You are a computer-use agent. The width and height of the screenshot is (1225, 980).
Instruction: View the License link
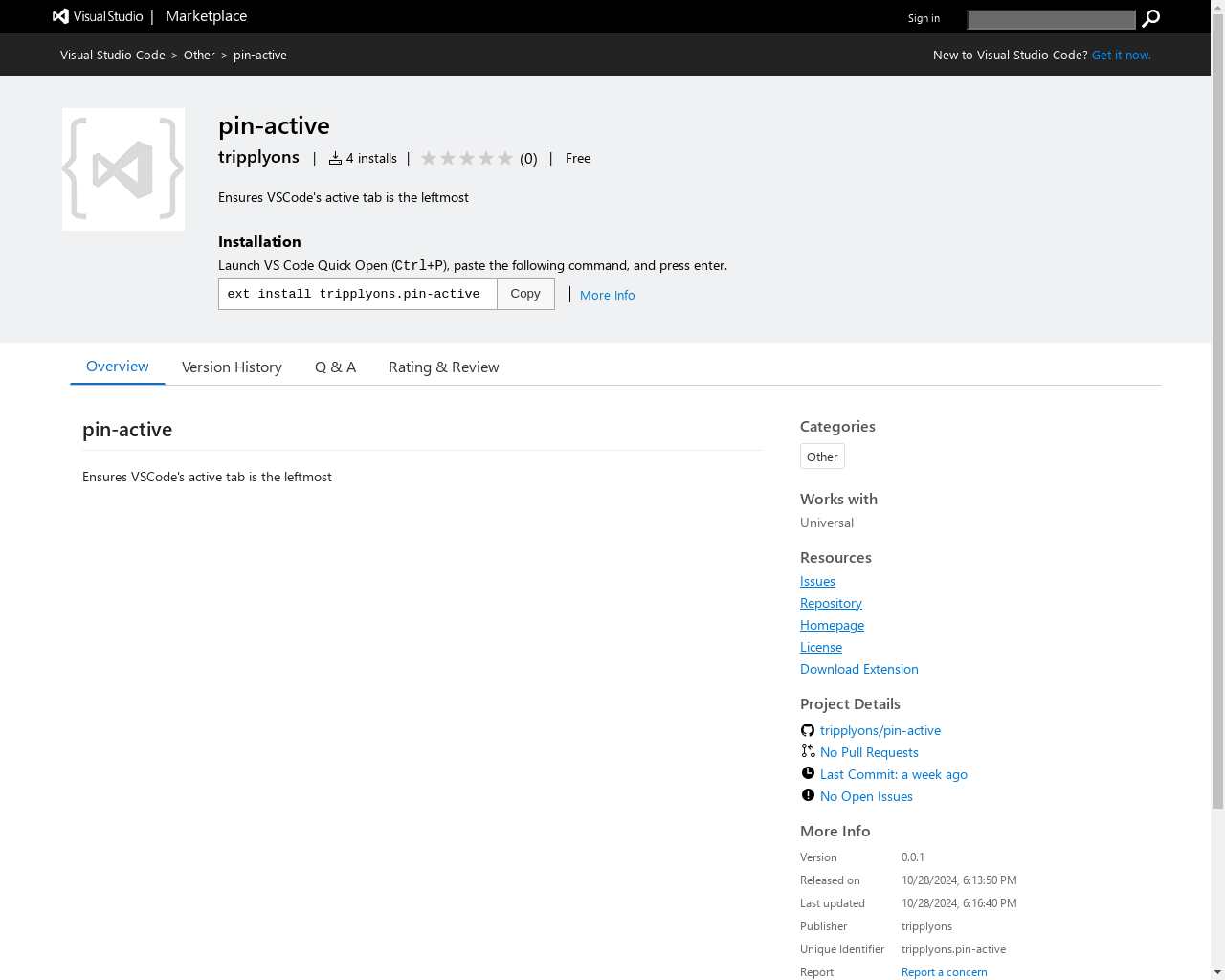tap(821, 647)
